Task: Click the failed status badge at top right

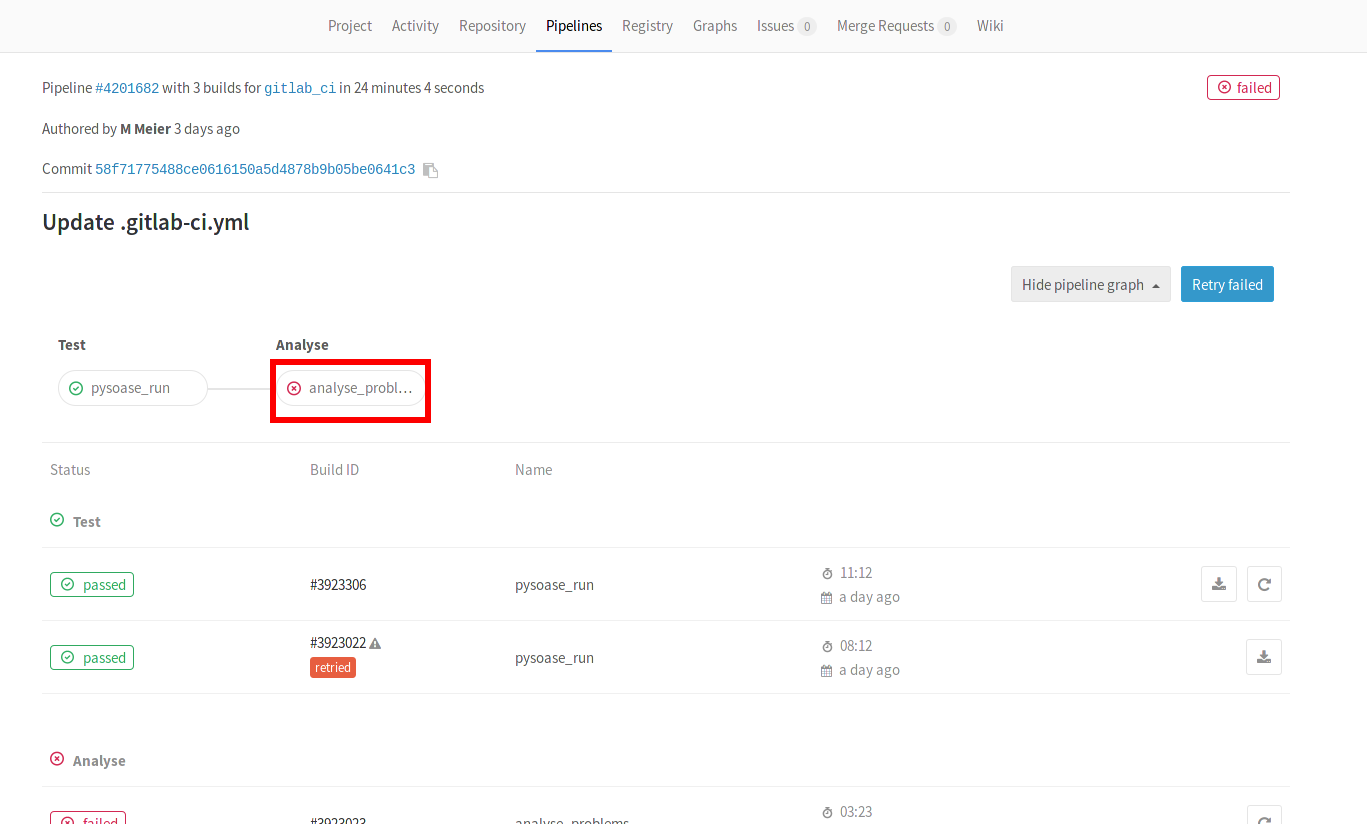Action: point(1243,88)
